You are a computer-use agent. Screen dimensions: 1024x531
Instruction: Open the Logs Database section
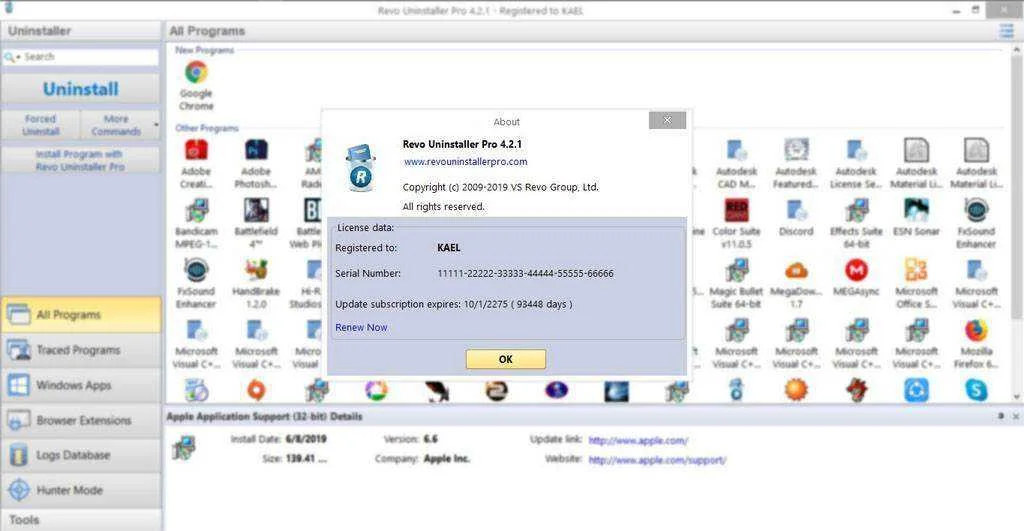point(81,455)
